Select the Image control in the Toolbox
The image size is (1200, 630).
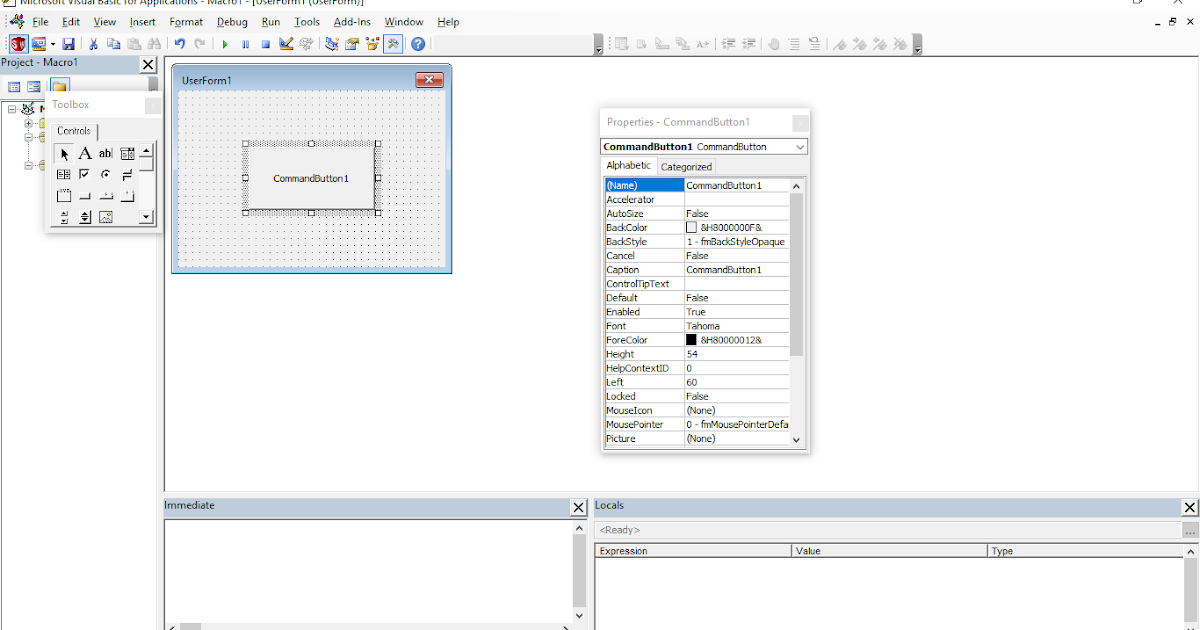(105, 217)
